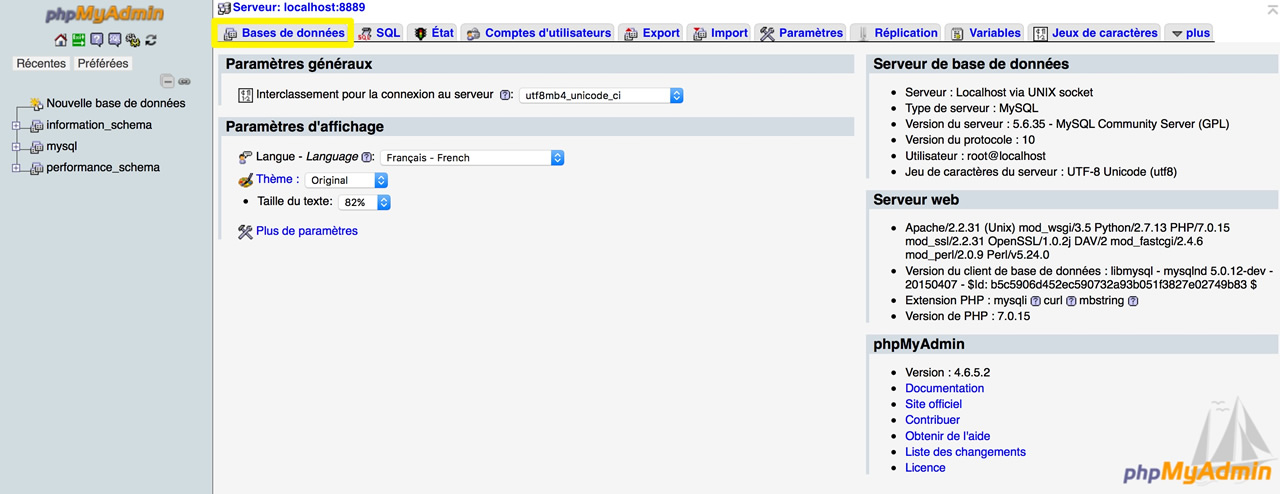Open the MySQL documentation icon in sidebar
This screenshot has width=1280, height=494.
point(114,41)
